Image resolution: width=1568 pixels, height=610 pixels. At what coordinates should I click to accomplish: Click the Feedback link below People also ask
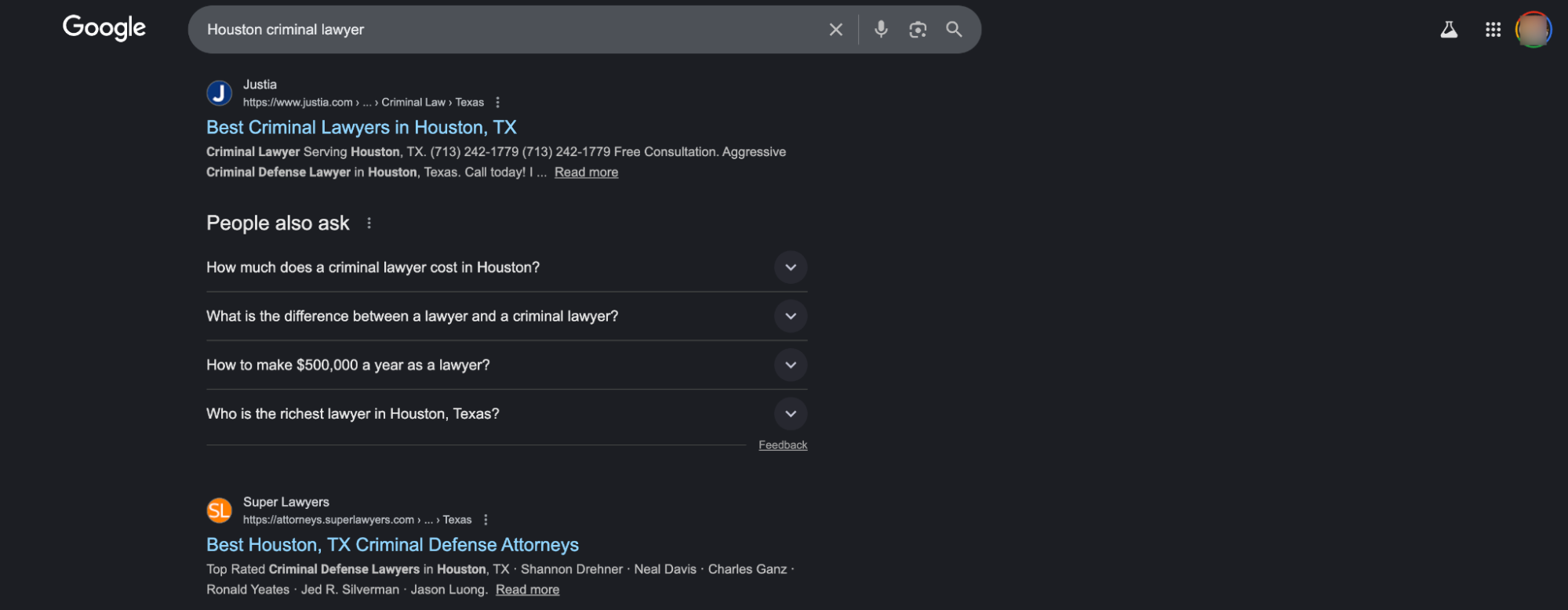[x=783, y=445]
